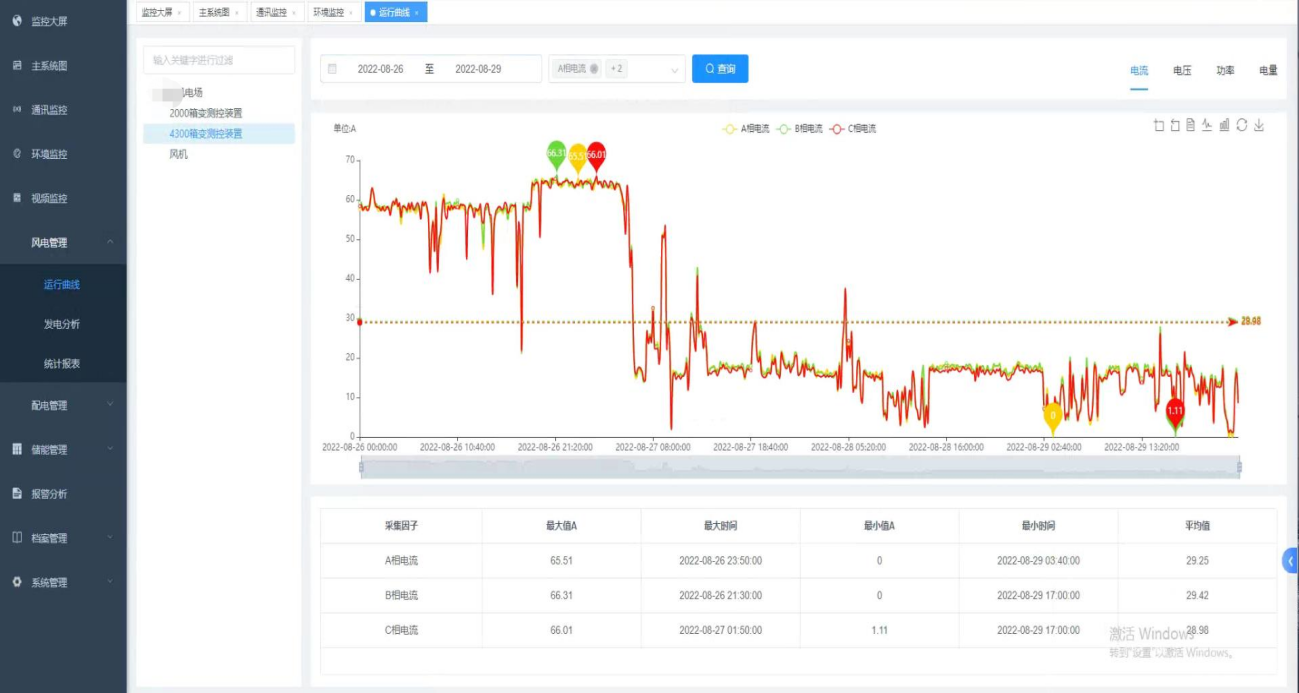Switch chart to line type via toolbox icon
Screen dimensions: 1299x693
[x=1206, y=125]
